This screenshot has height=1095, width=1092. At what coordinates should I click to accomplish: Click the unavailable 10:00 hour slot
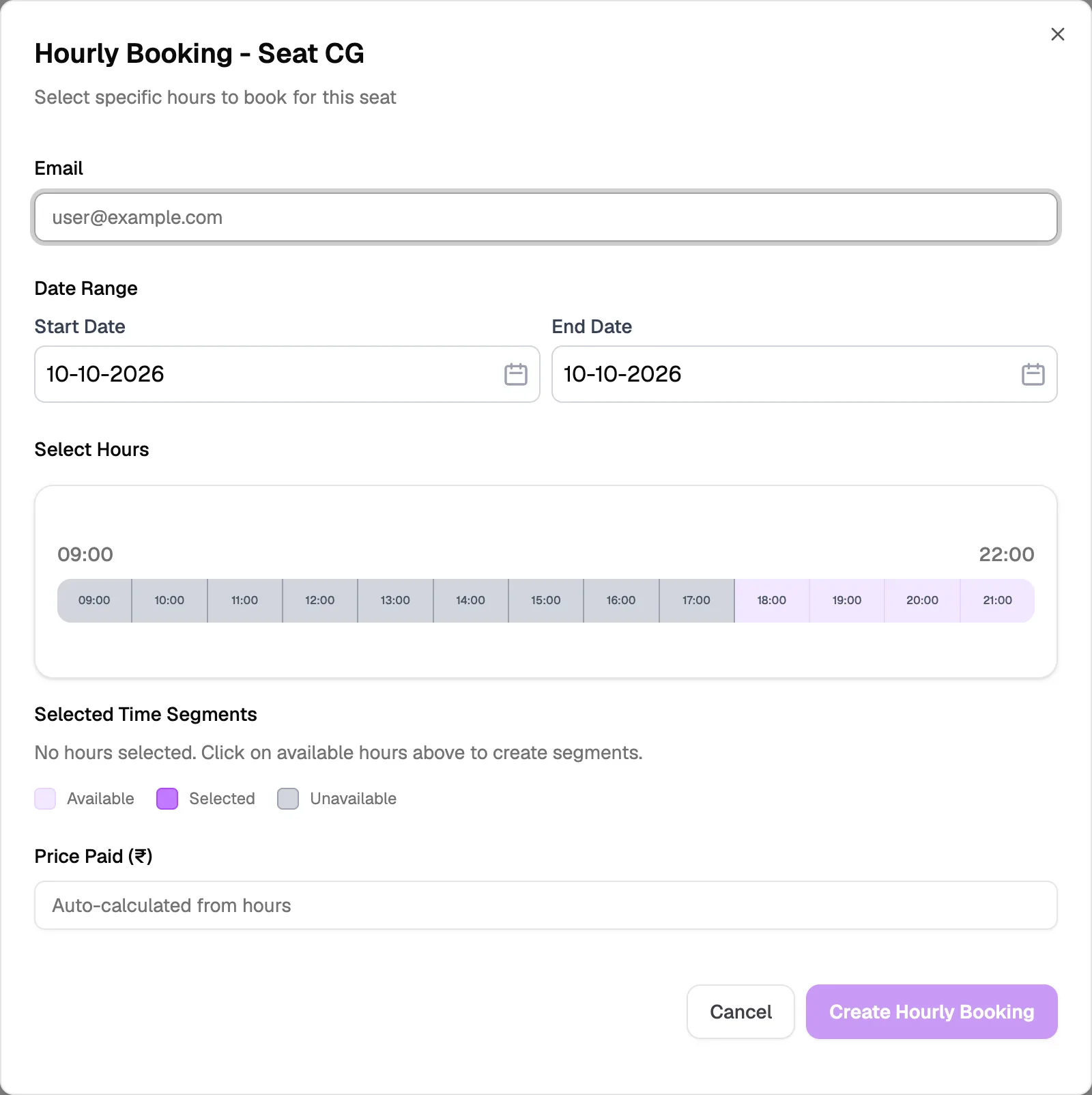coord(169,601)
